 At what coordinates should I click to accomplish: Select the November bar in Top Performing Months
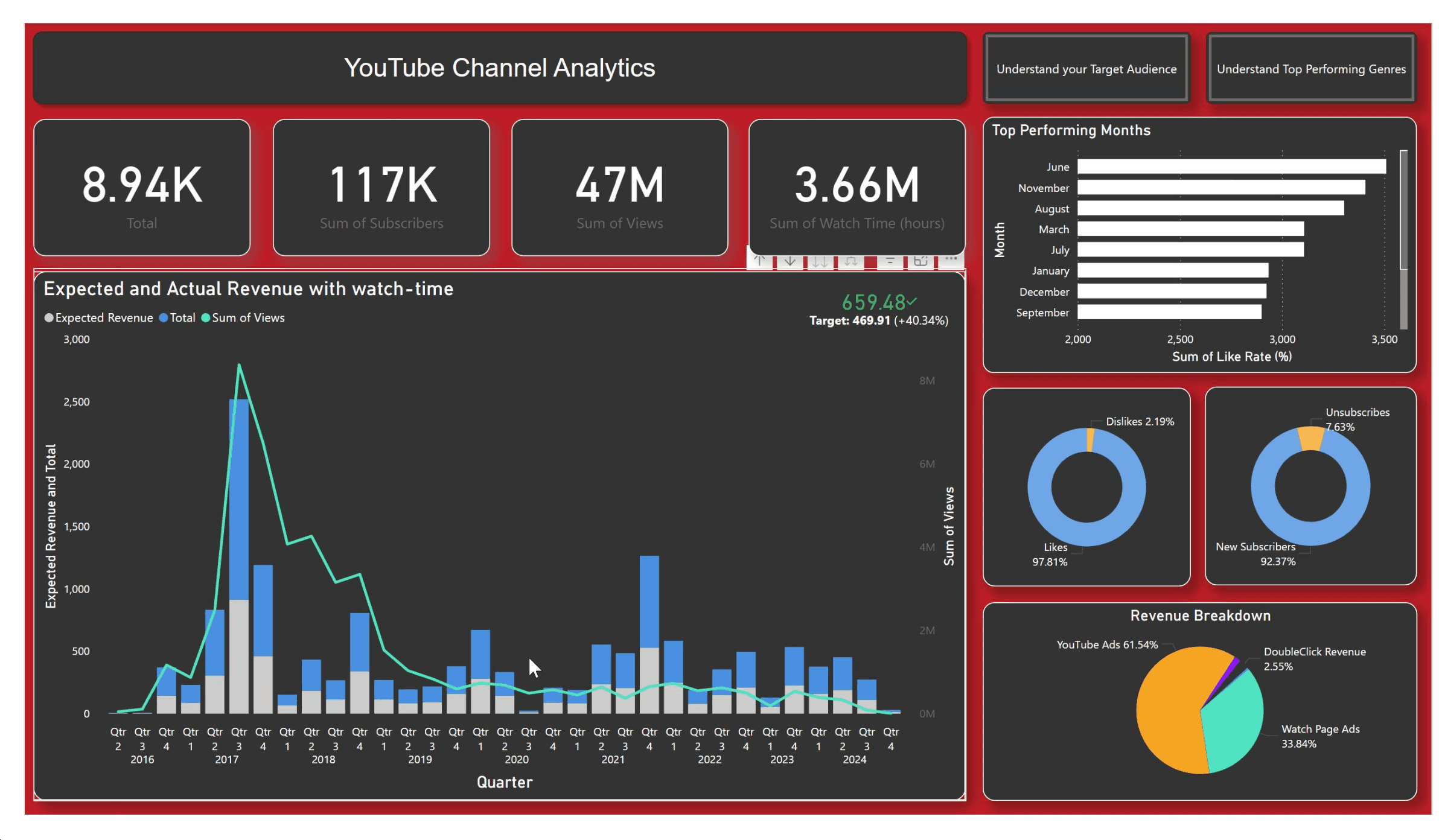coord(1221,188)
